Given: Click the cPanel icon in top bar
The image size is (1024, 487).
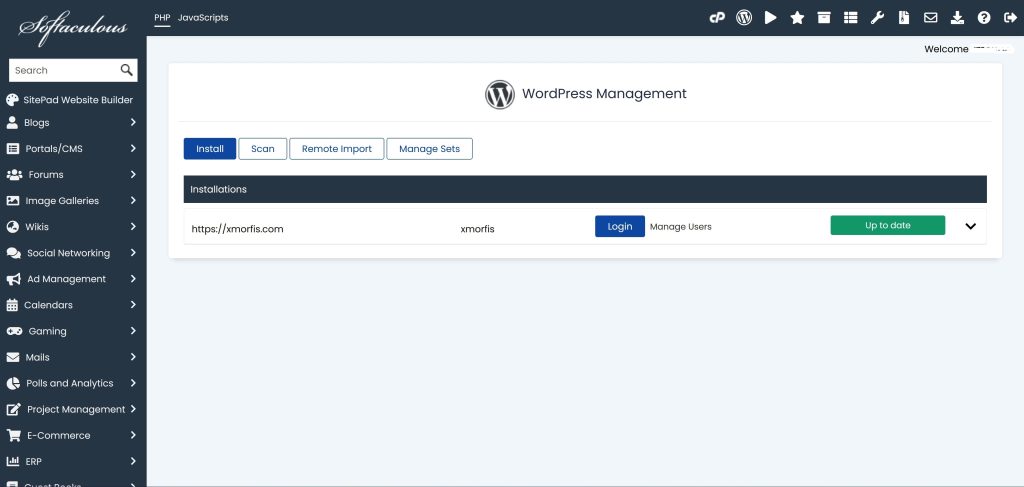Looking at the screenshot, I should (717, 18).
